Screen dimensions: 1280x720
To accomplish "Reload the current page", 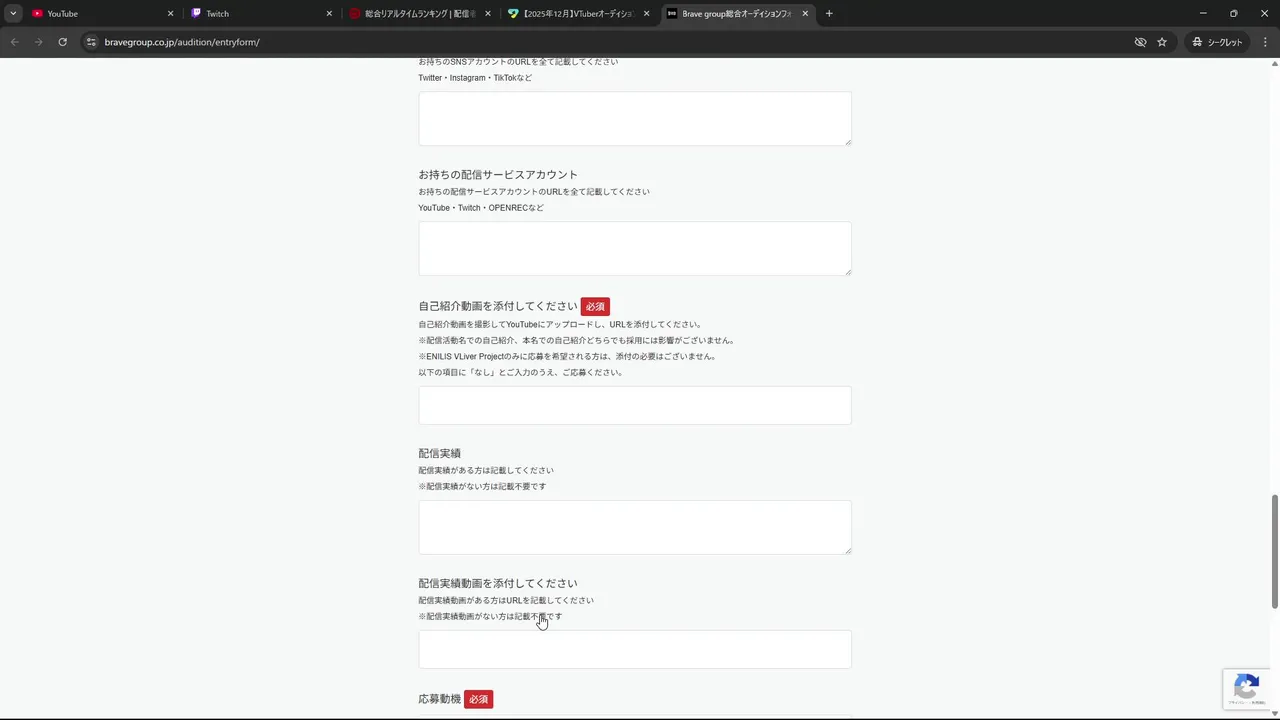I will [62, 42].
